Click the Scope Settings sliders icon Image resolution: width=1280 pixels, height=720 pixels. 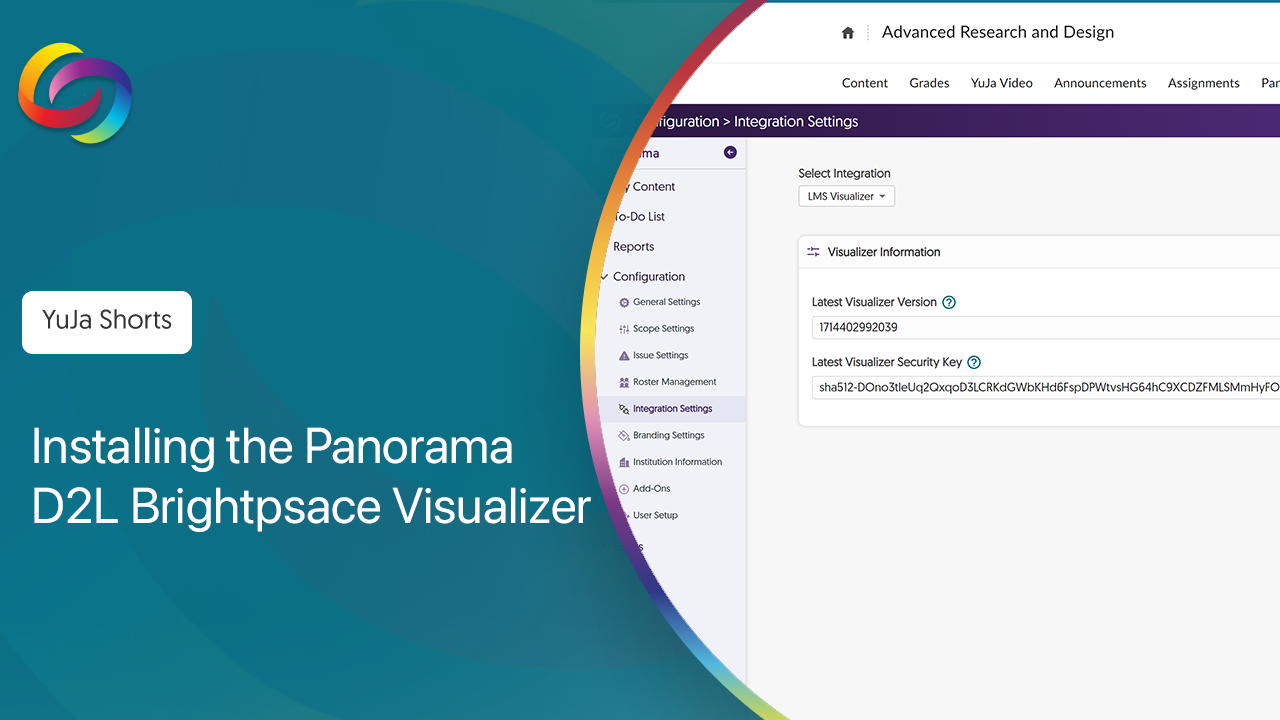pyautogui.click(x=625, y=329)
